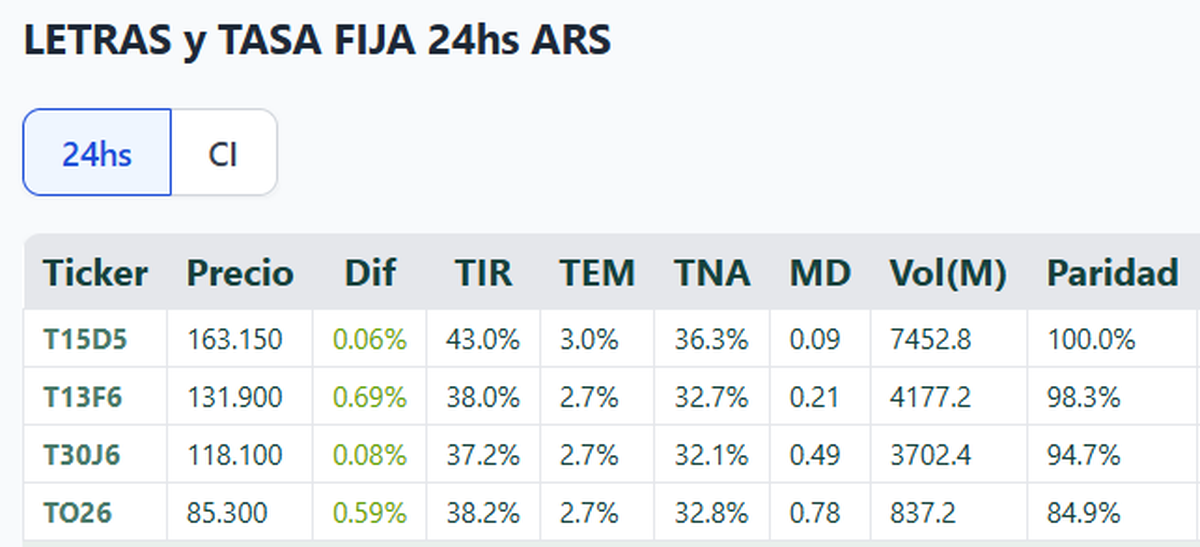Sort by TNA column header
This screenshot has height=547, width=1200.
pyautogui.click(x=711, y=273)
